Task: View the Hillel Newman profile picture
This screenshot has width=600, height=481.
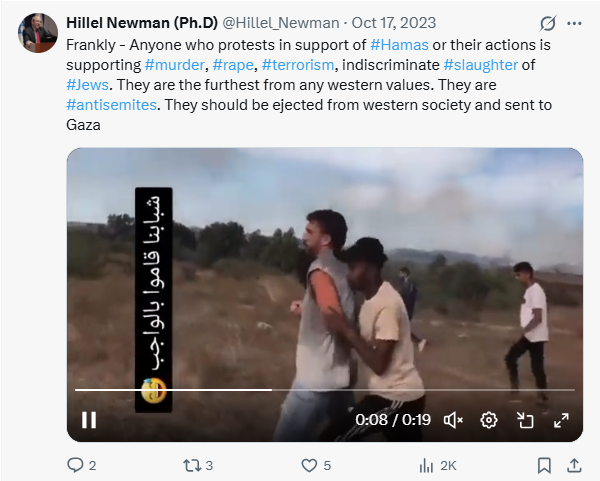Action: coord(38,33)
